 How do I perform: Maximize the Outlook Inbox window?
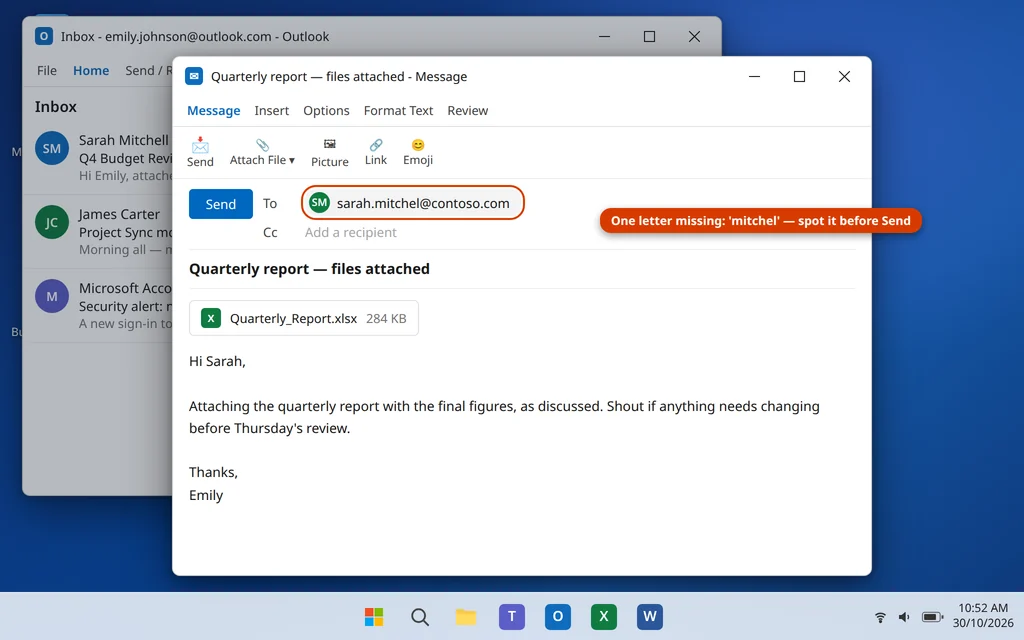click(649, 37)
